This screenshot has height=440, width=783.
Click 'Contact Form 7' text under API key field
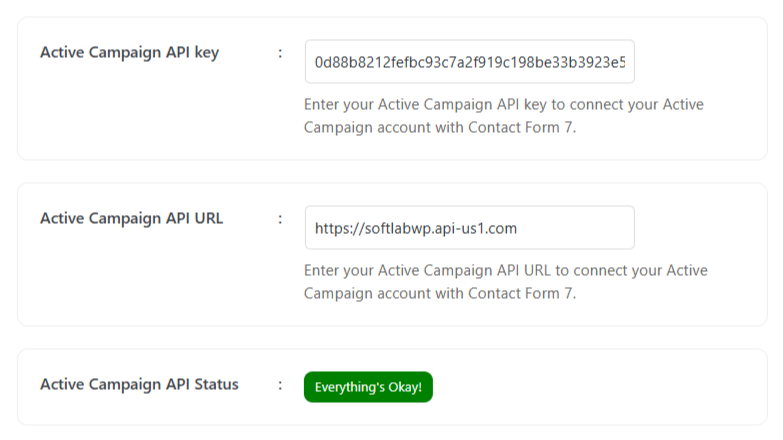click(521, 127)
